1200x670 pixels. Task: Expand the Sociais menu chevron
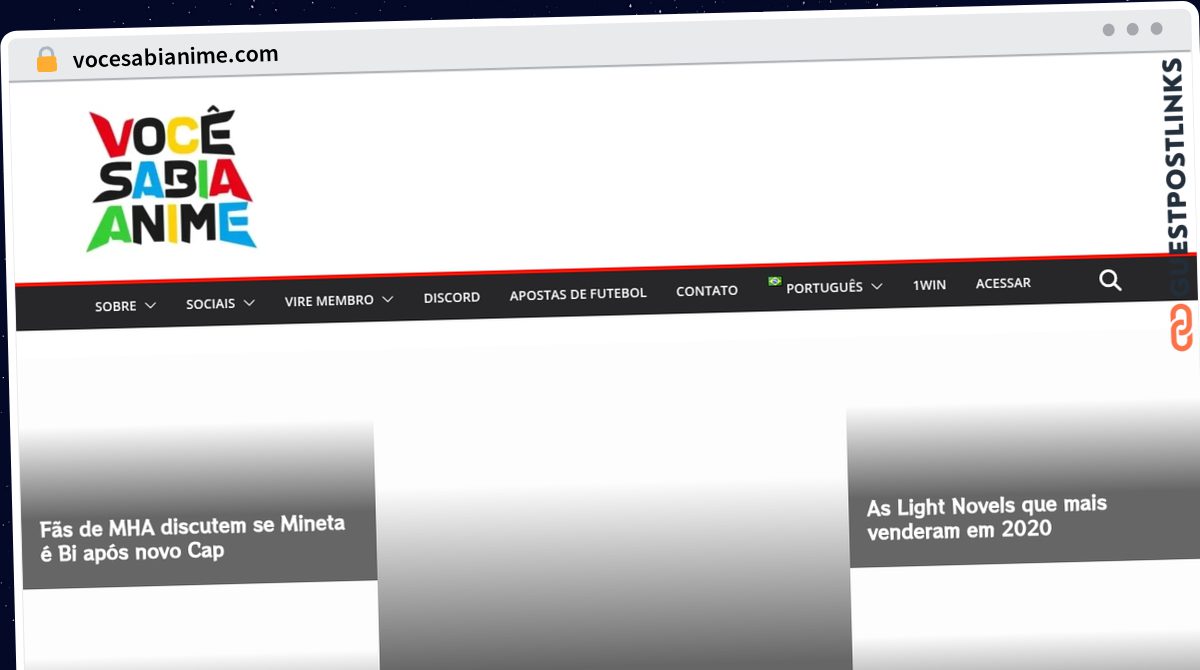click(x=249, y=302)
